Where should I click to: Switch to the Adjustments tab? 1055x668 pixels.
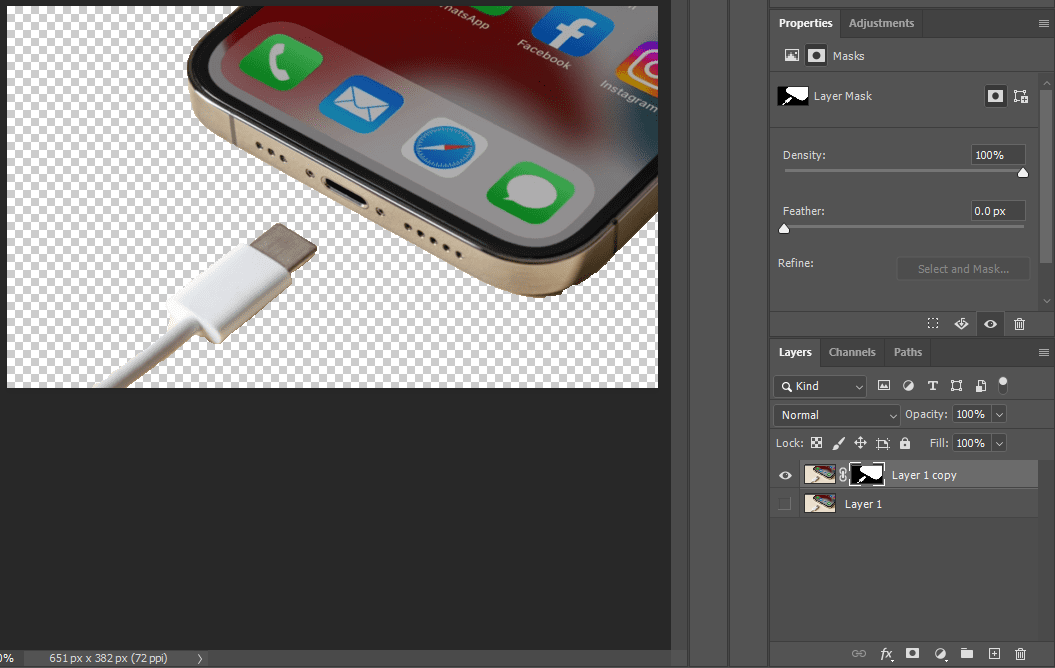click(881, 23)
